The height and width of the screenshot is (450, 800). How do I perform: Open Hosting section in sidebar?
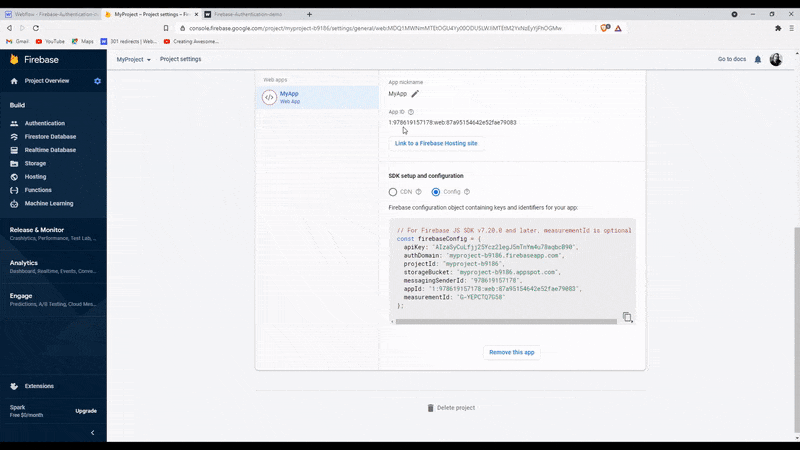click(x=35, y=177)
